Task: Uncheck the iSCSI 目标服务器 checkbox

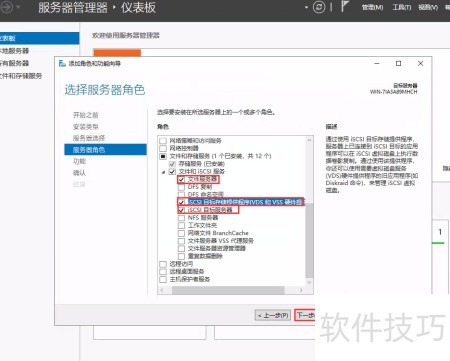Action: click(x=181, y=210)
